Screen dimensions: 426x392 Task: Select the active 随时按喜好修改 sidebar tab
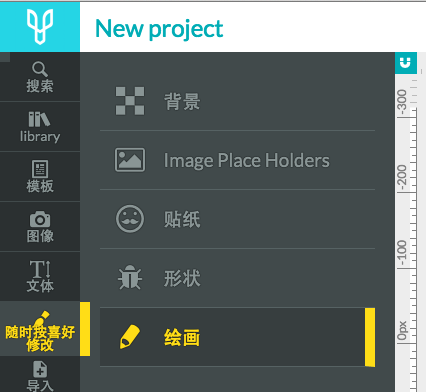[40, 329]
